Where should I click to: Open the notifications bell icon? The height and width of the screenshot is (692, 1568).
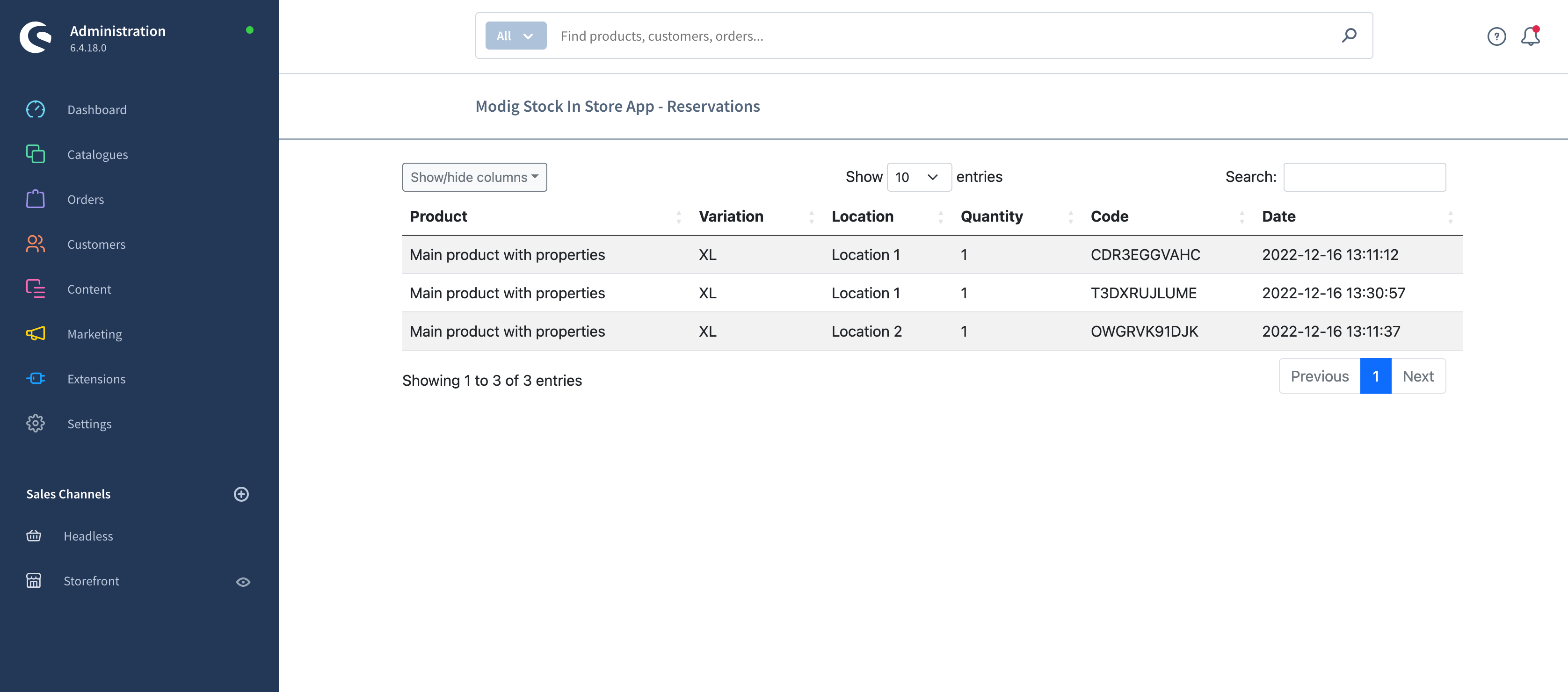click(x=1530, y=36)
